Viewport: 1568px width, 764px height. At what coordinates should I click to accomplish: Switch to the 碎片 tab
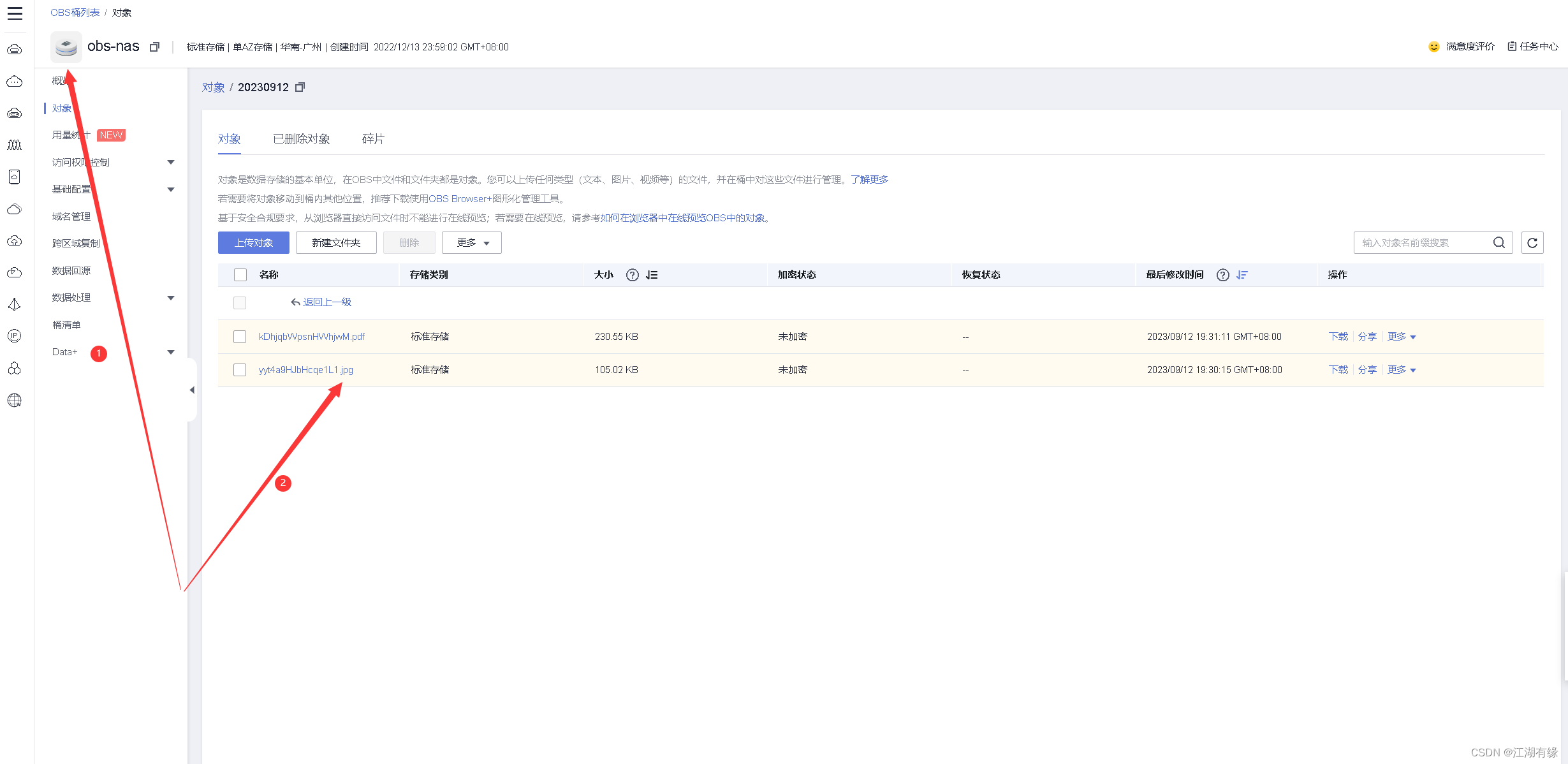(x=373, y=139)
